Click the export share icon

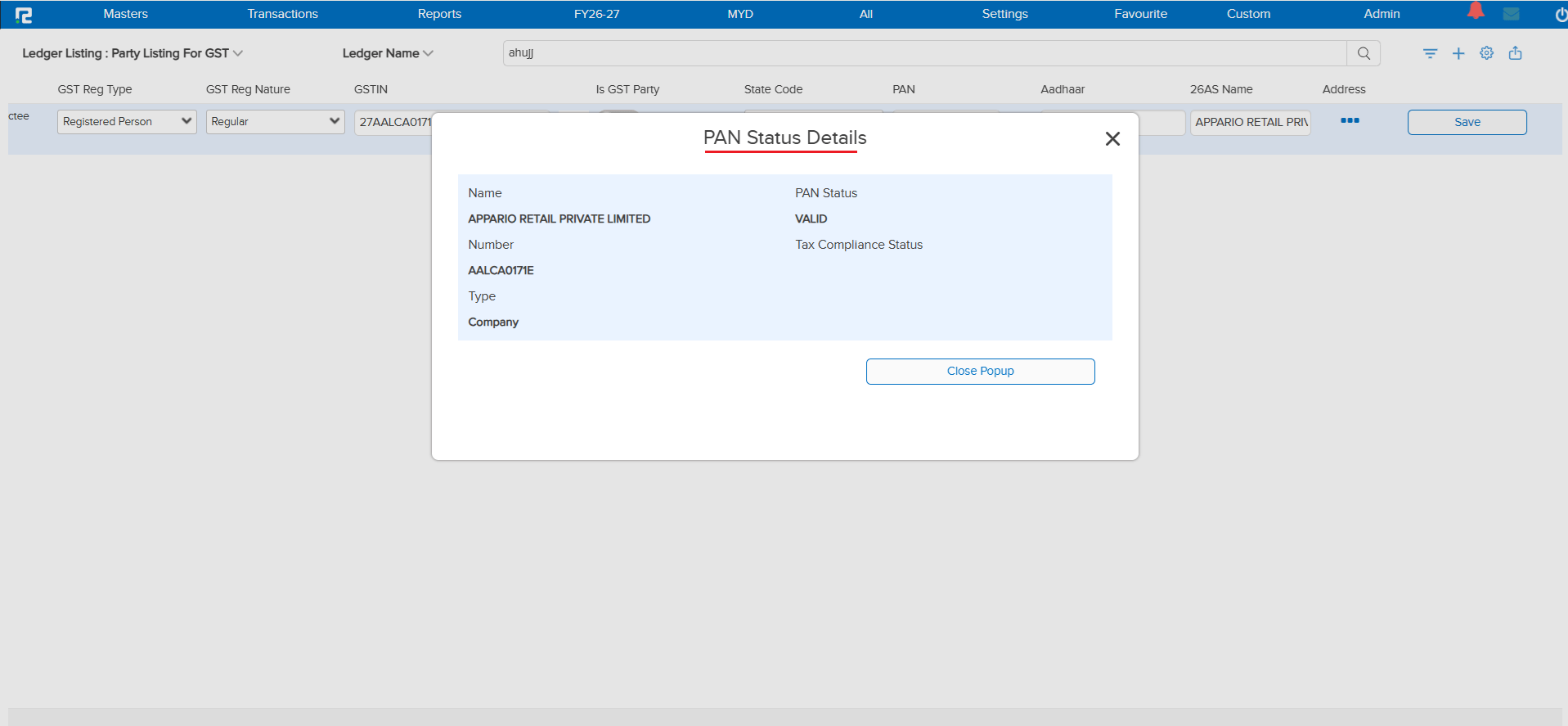(1516, 53)
